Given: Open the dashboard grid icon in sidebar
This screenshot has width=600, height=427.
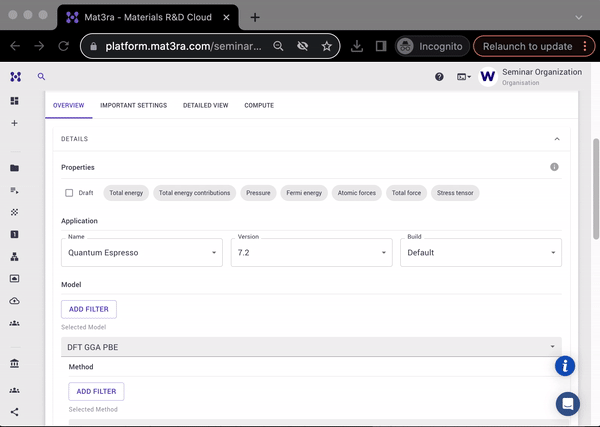Looking at the screenshot, I should click(x=15, y=101).
